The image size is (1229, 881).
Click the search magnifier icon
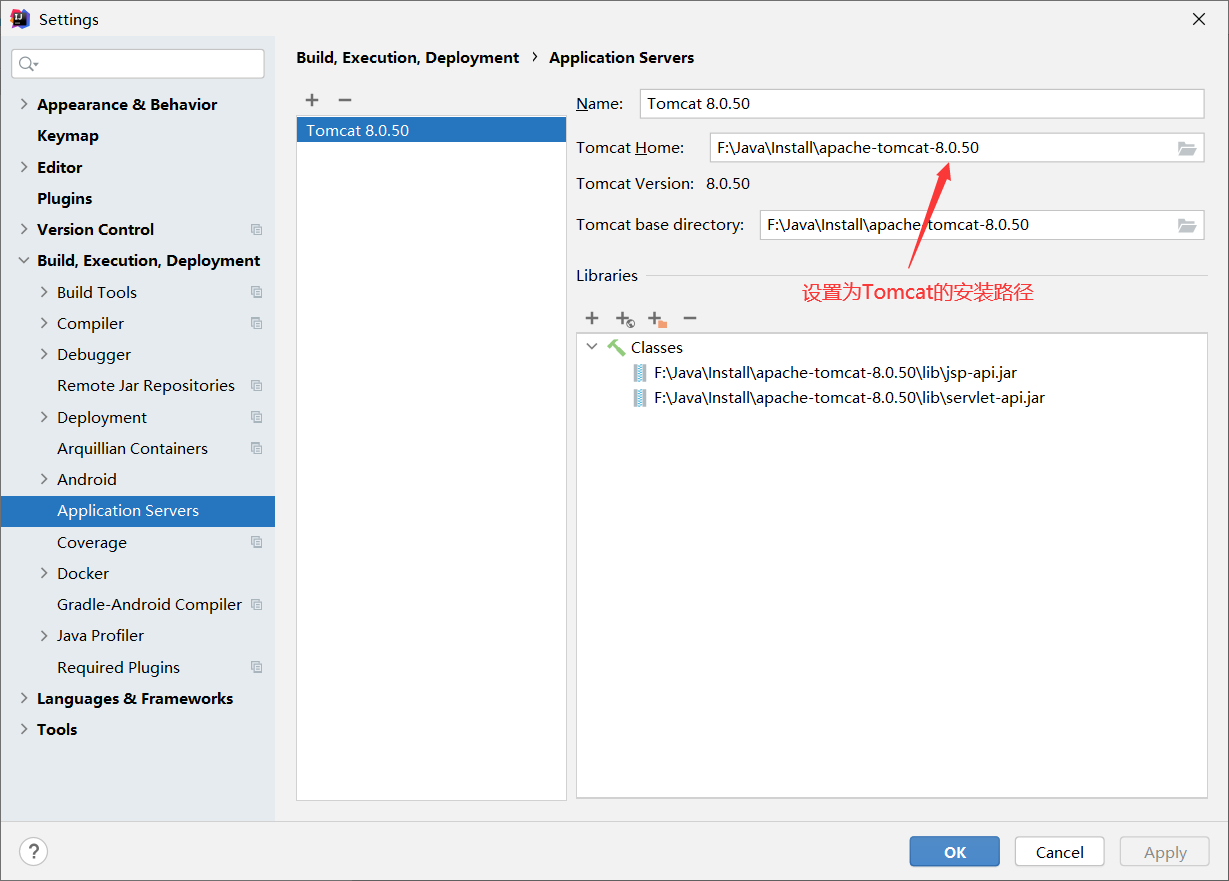(x=29, y=64)
